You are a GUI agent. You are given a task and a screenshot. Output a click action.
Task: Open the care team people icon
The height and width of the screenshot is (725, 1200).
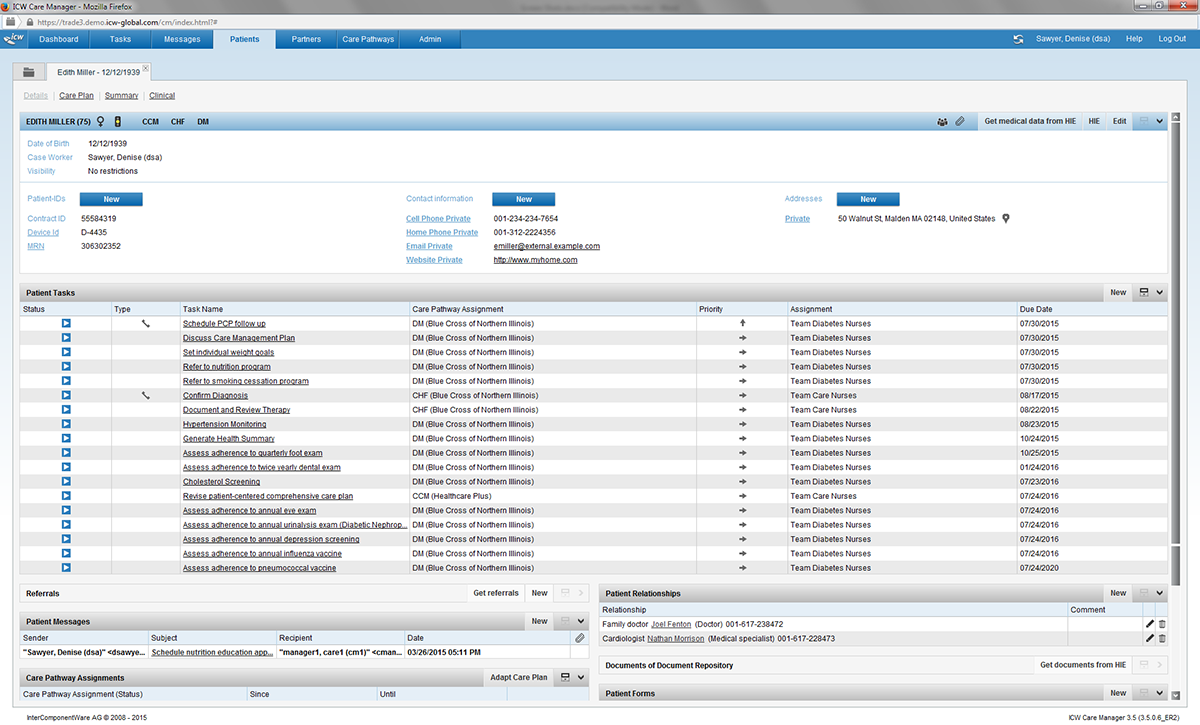(942, 121)
